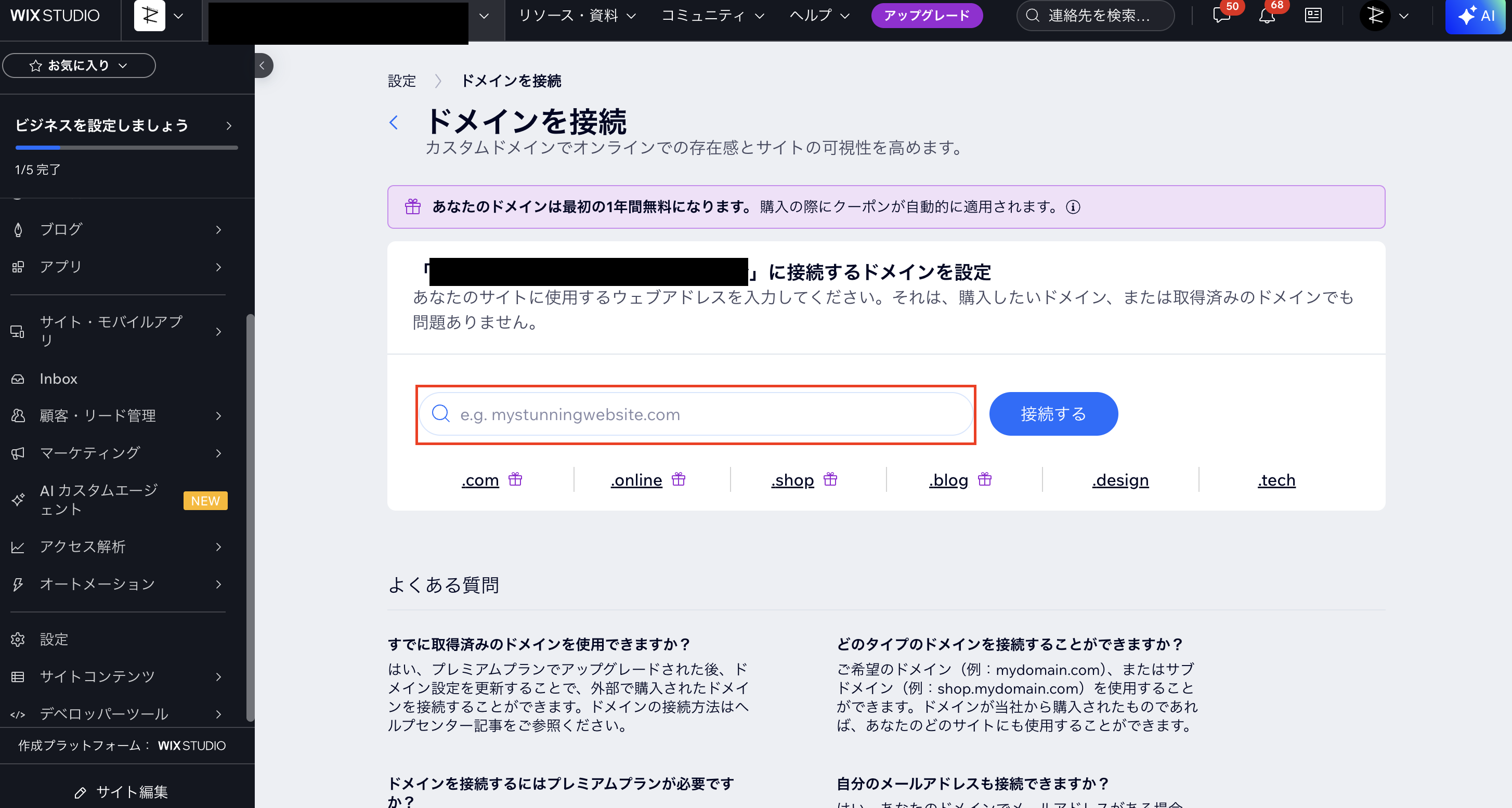1512x808 pixels.
Task: Click the アップグレード button
Action: (x=926, y=16)
